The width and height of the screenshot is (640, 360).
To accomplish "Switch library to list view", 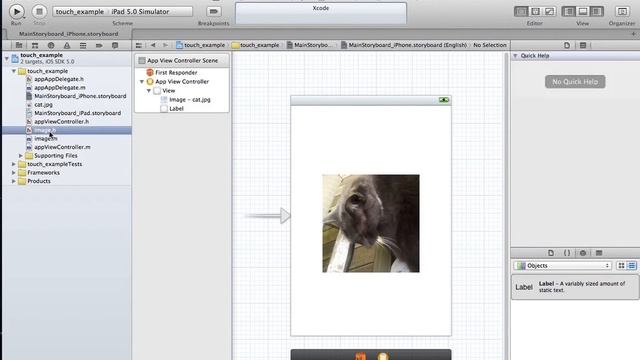I will point(632,266).
